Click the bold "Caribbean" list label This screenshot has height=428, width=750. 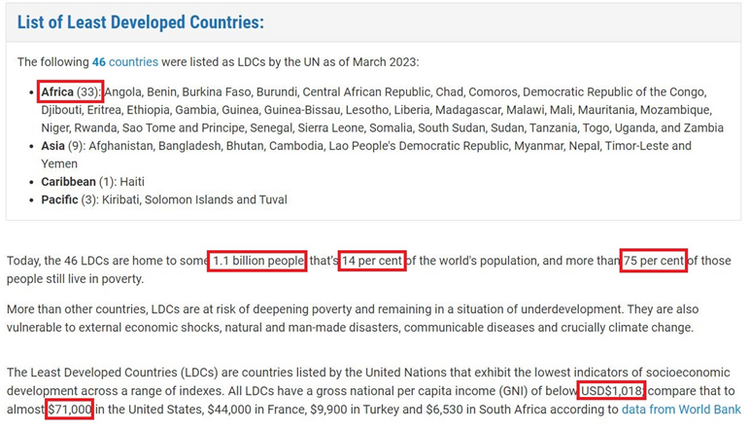click(68, 182)
